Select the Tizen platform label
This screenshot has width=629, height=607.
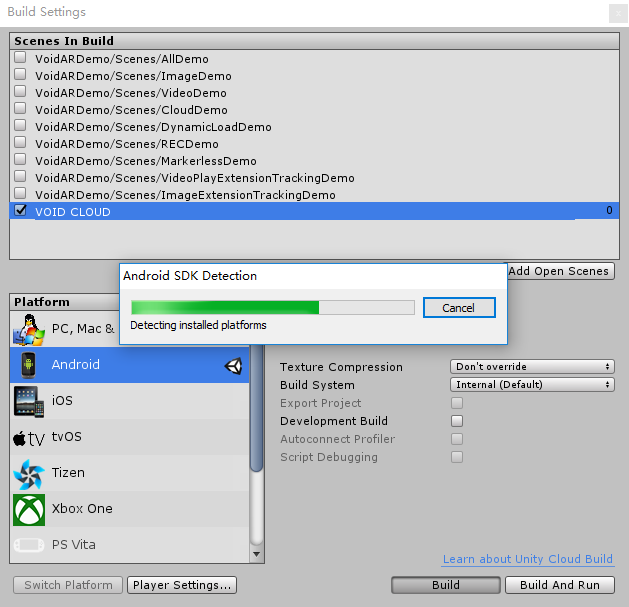coord(68,473)
